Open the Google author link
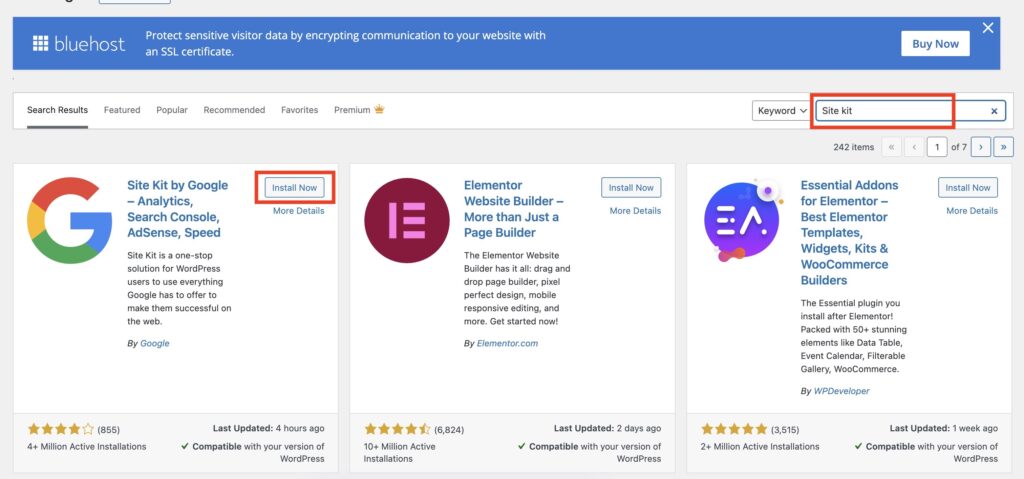Viewport: 1024px width, 479px height. [x=155, y=343]
